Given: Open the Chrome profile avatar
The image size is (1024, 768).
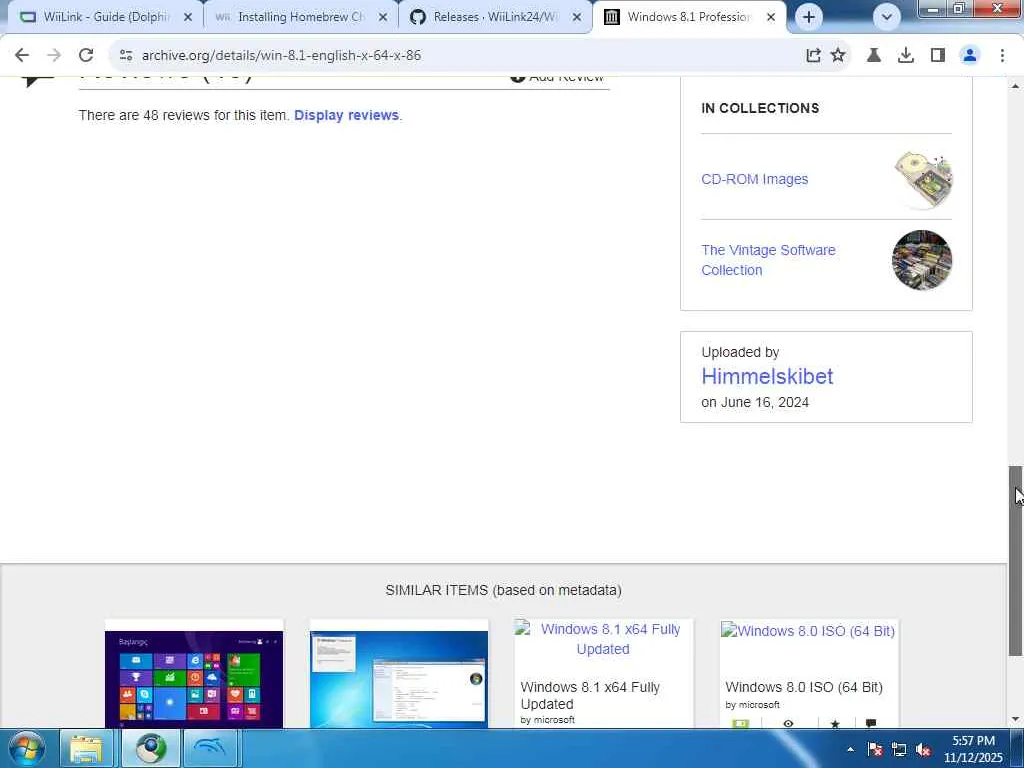Looking at the screenshot, I should tap(970, 56).
